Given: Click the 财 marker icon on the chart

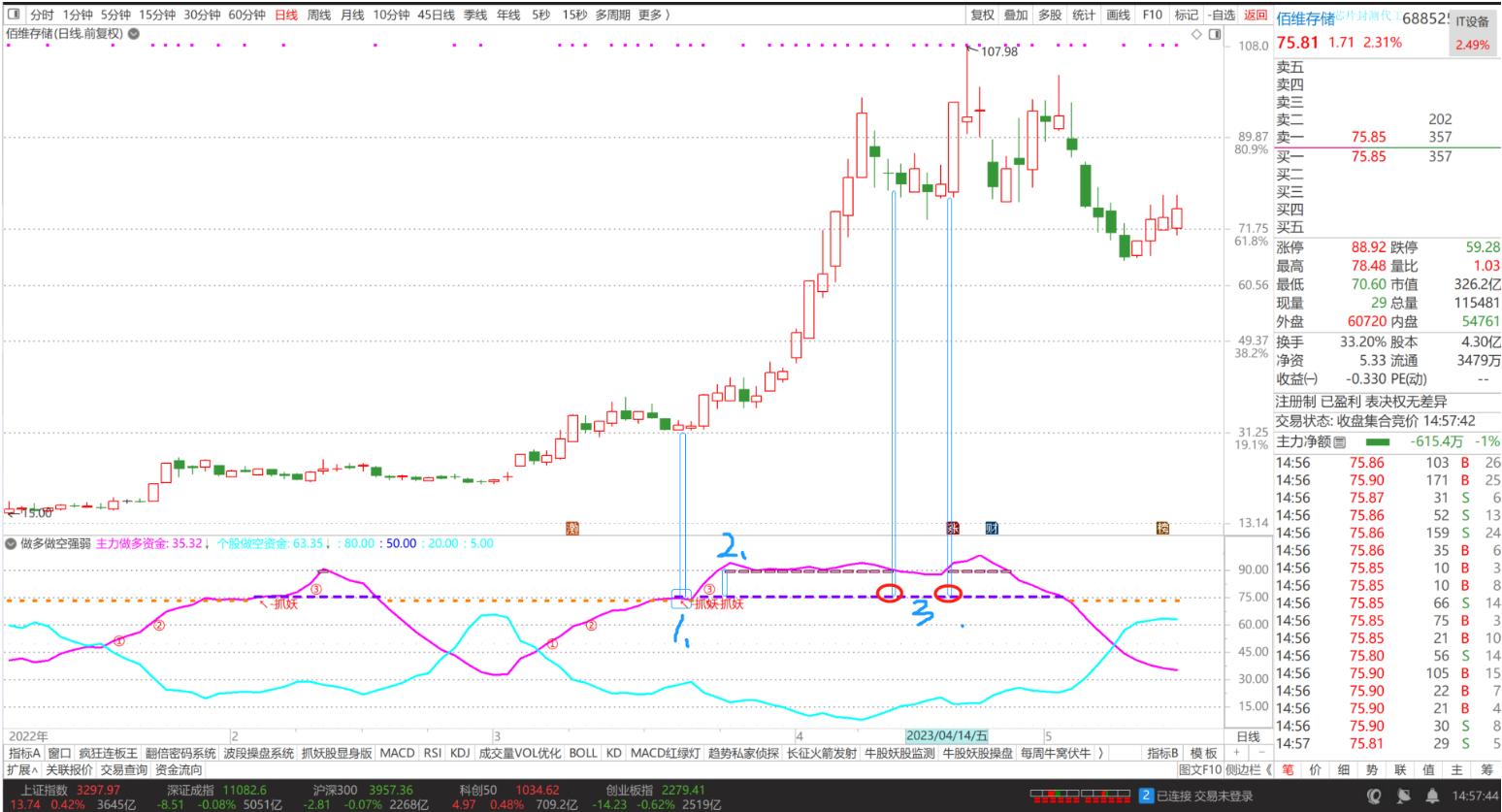Looking at the screenshot, I should (x=992, y=528).
